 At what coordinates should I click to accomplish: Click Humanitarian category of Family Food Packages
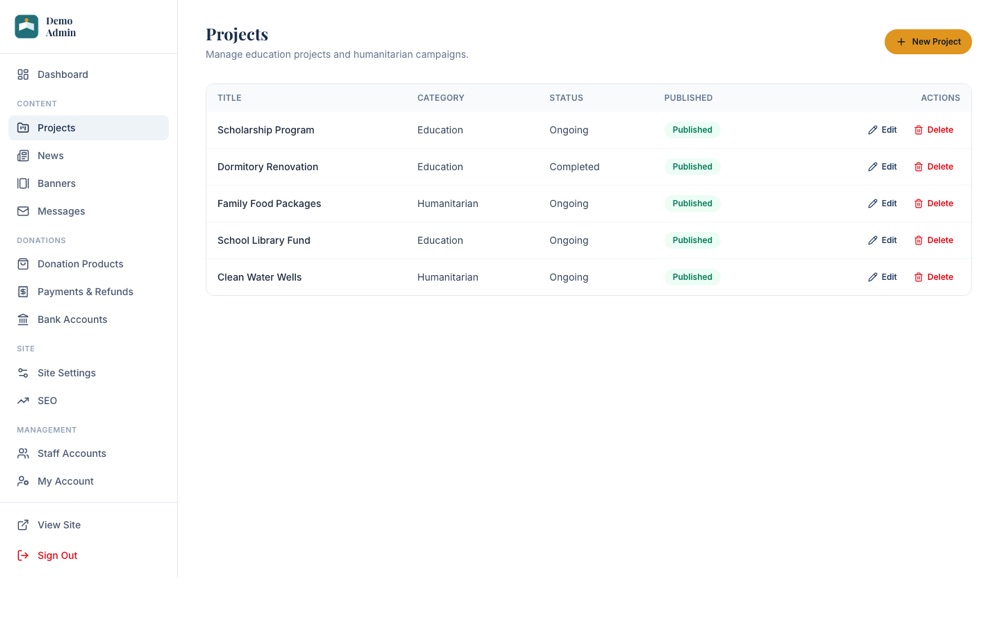point(448,203)
